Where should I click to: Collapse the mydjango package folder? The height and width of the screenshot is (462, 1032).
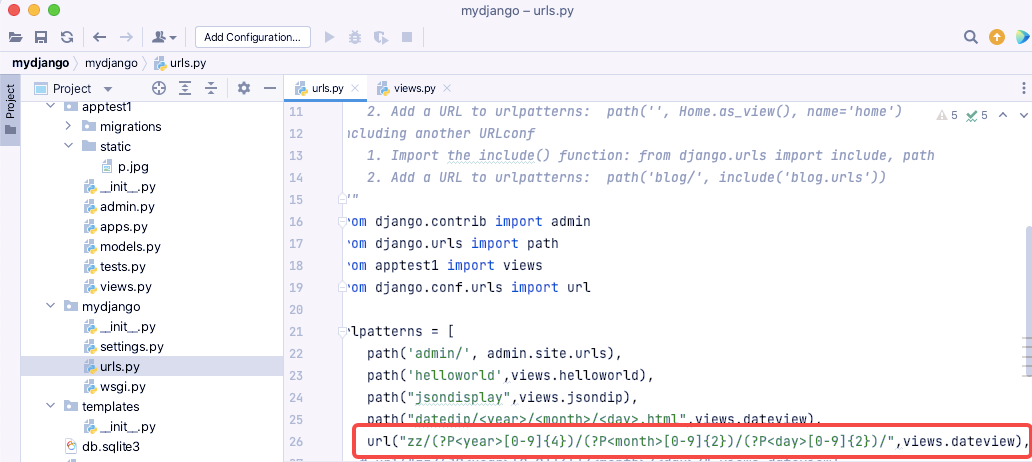[51, 306]
